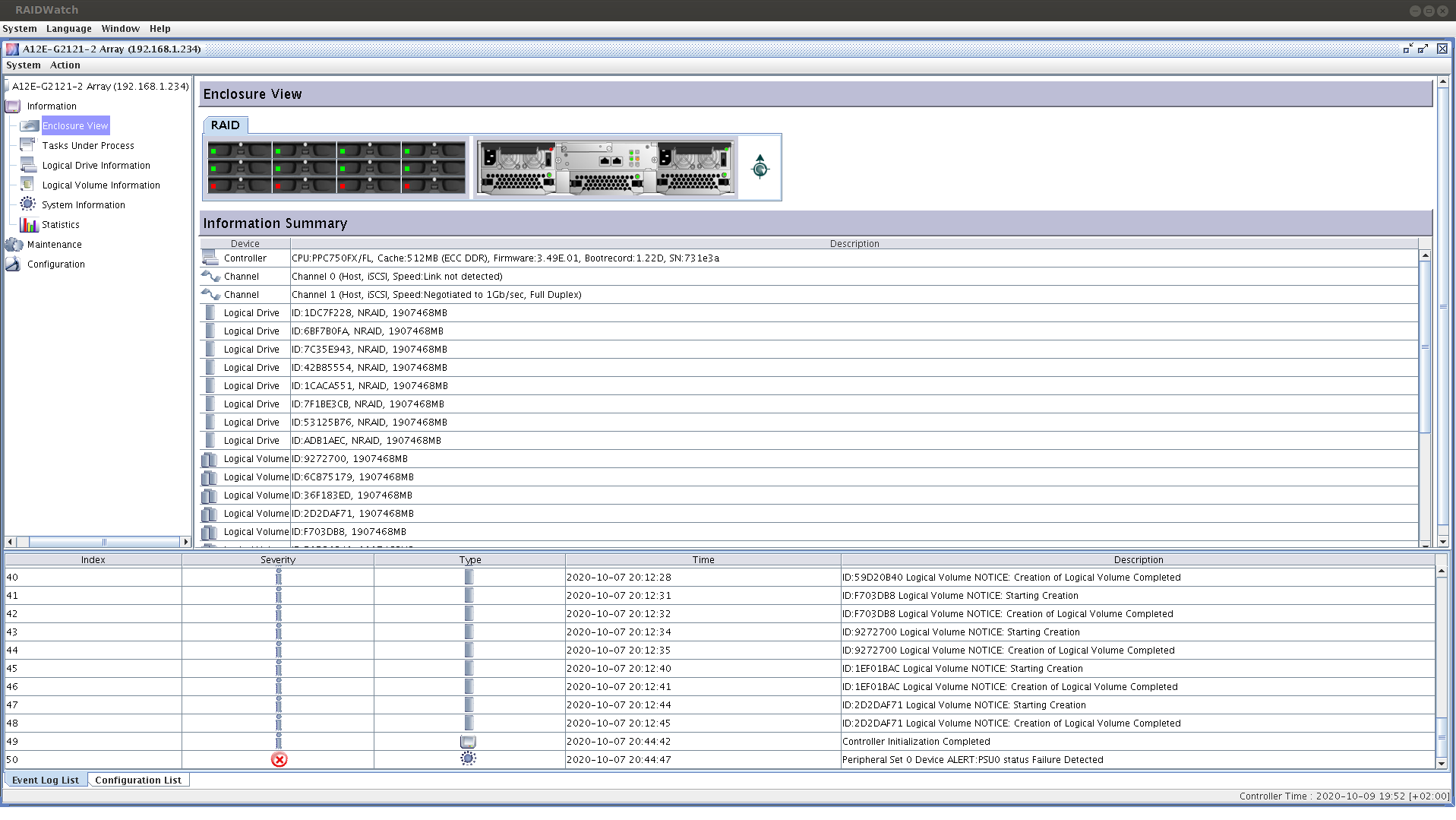Click the tree panel horizontal scrollbar thumb
The image size is (1456, 820).
[104, 542]
